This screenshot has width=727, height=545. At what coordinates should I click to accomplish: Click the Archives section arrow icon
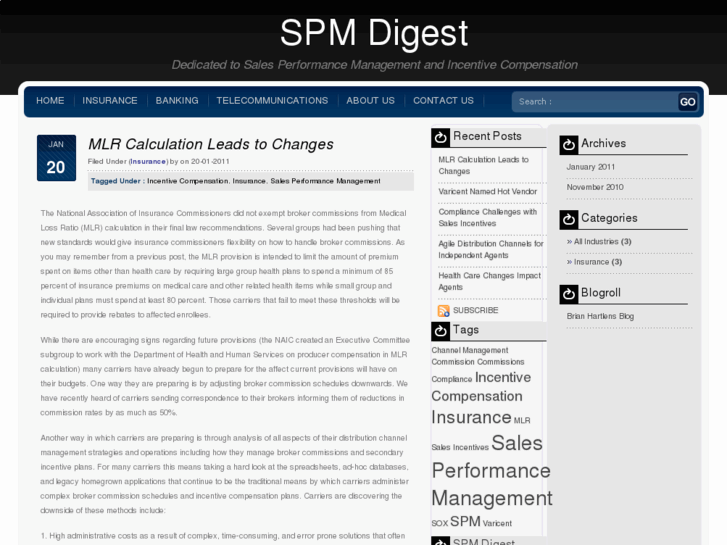tap(569, 145)
